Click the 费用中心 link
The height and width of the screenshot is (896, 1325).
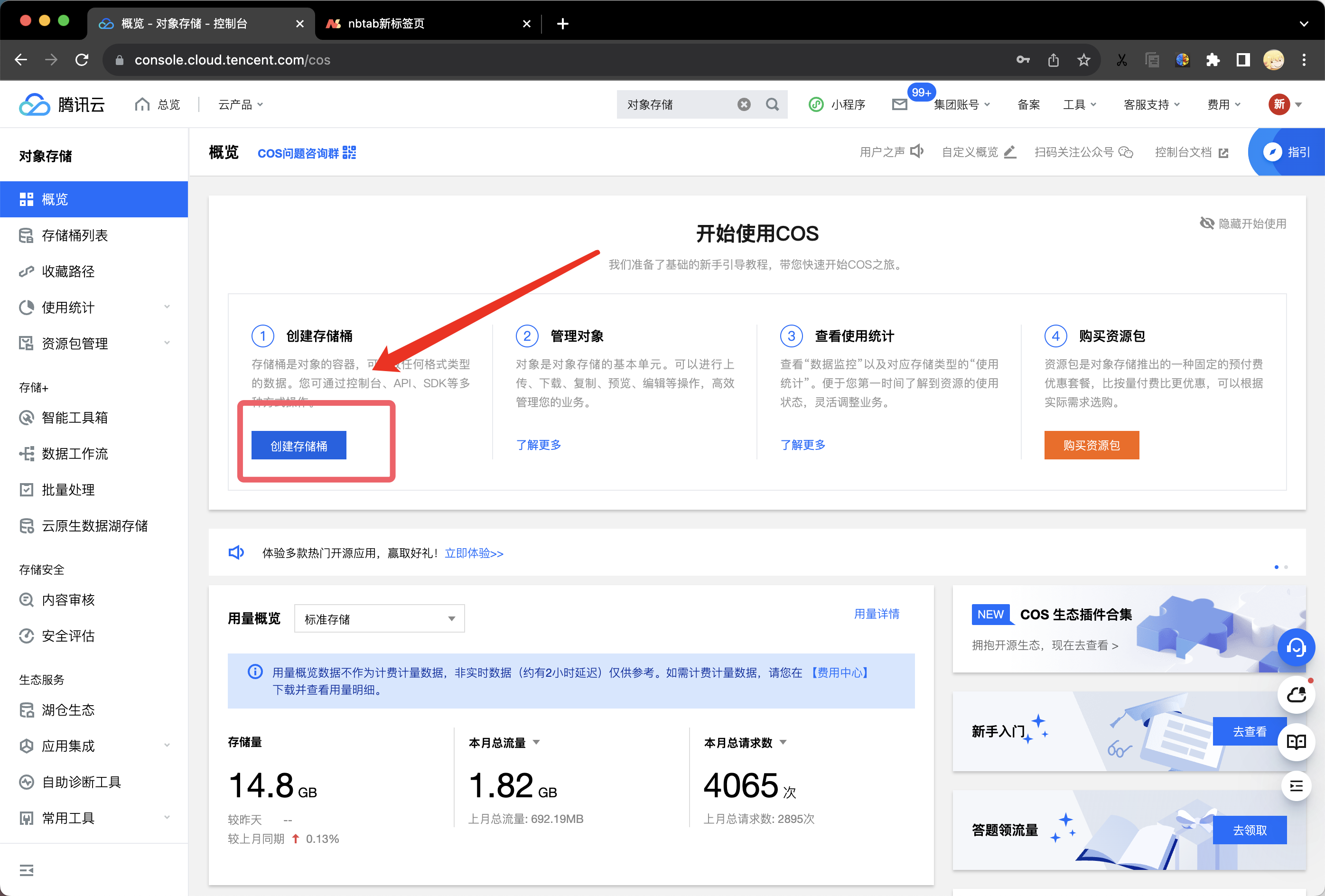(x=839, y=672)
